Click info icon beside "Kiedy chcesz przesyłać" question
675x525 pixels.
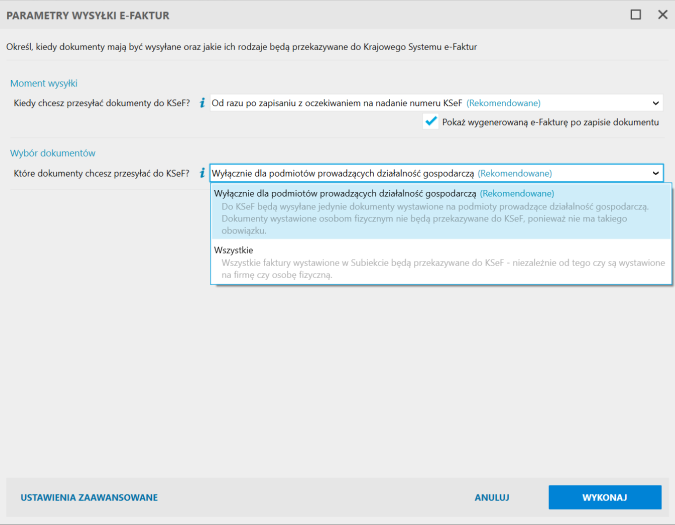point(202,102)
